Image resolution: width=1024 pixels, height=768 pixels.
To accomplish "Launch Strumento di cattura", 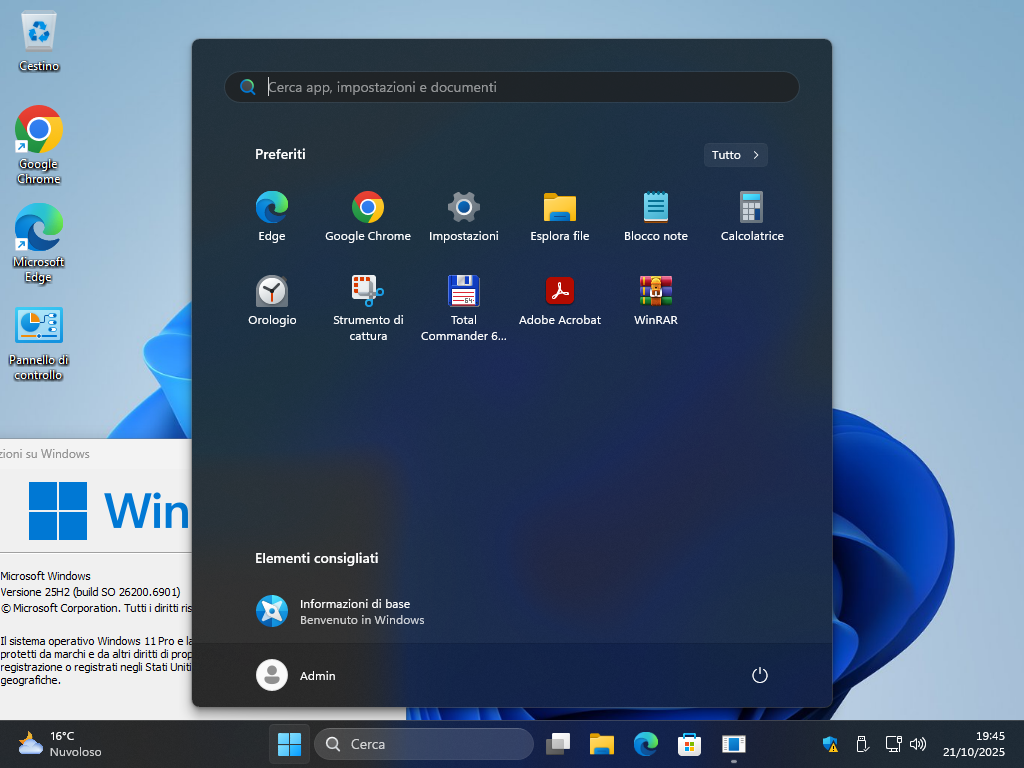I will click(368, 308).
